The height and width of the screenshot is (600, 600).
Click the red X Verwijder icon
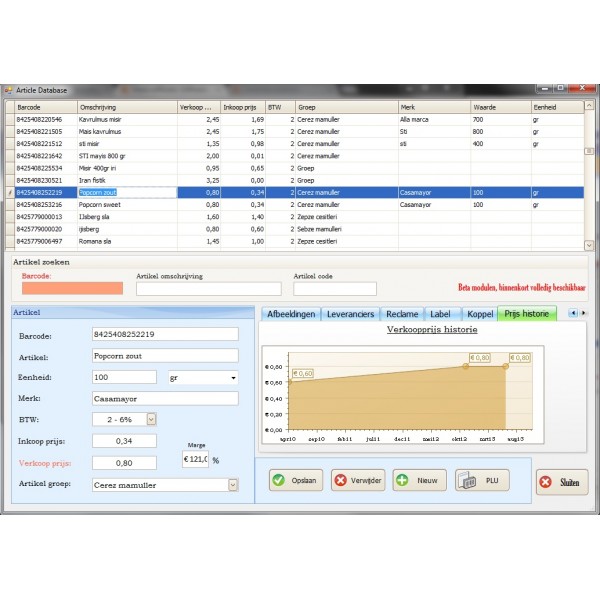point(339,481)
